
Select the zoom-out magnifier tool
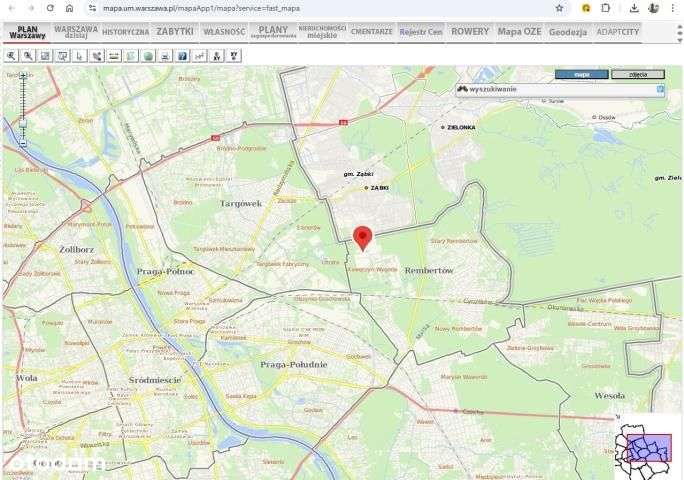tap(28, 56)
